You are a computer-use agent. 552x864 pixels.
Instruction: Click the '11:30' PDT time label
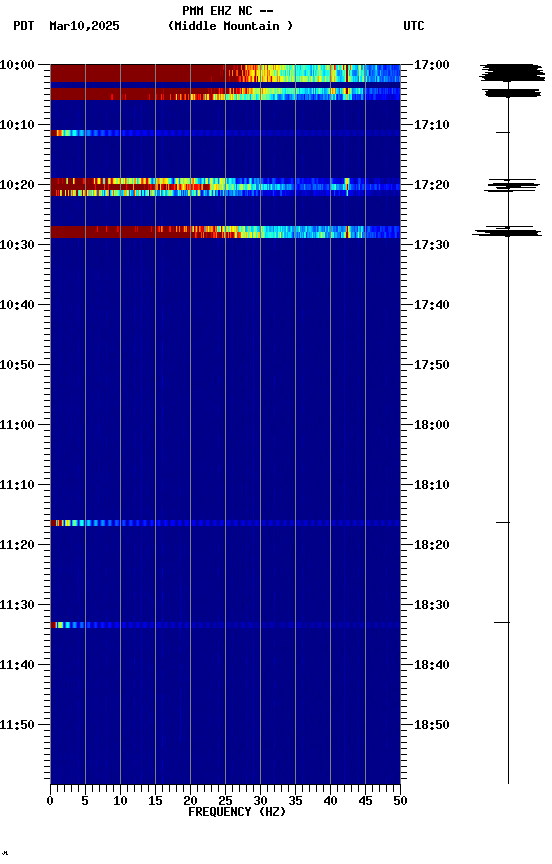(17, 605)
